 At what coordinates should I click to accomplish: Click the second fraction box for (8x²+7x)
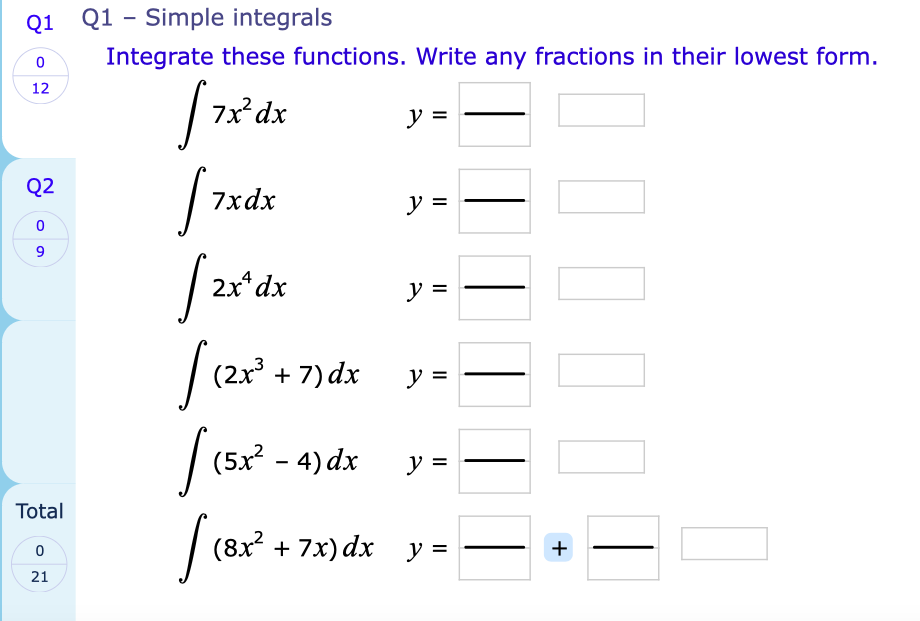(x=623, y=548)
